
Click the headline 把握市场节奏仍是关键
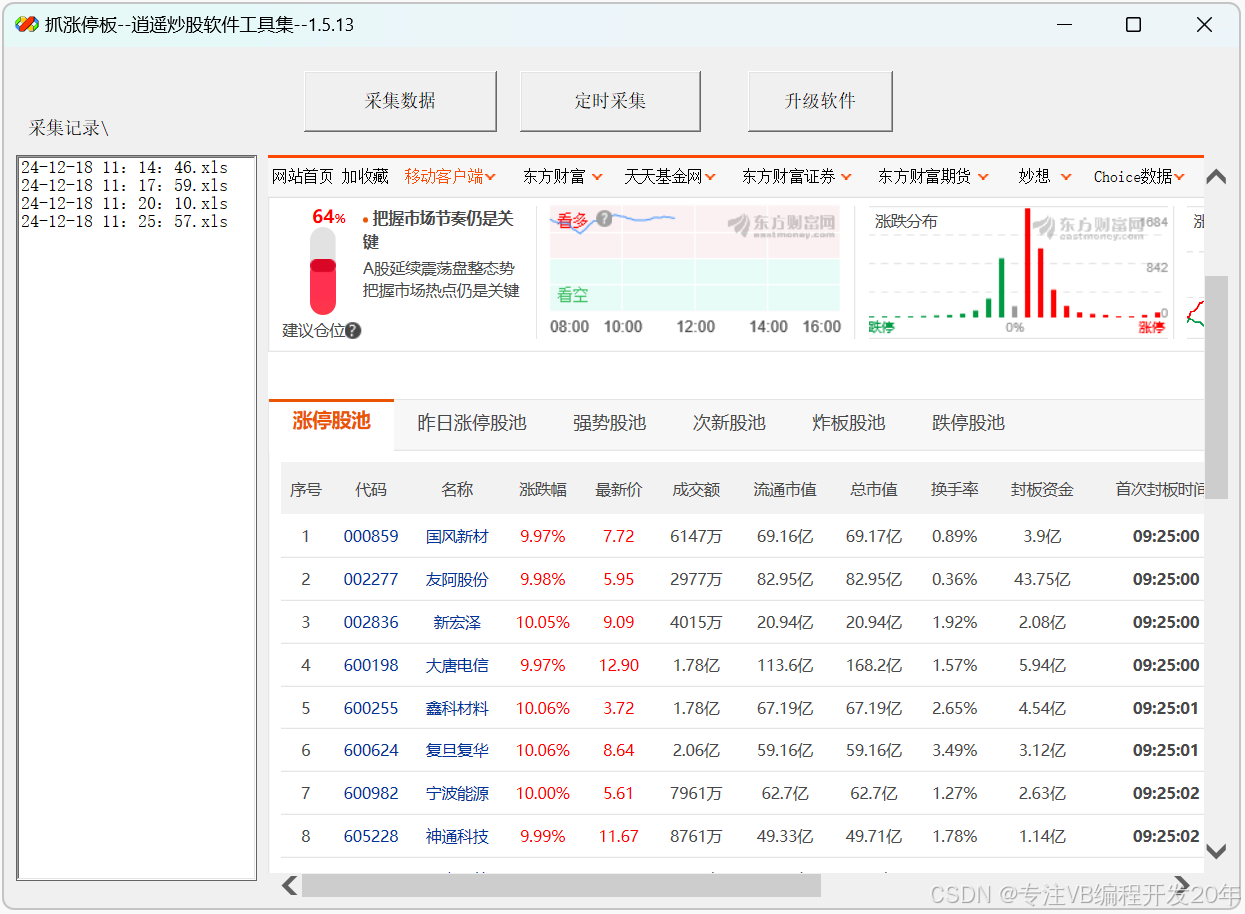point(440,230)
